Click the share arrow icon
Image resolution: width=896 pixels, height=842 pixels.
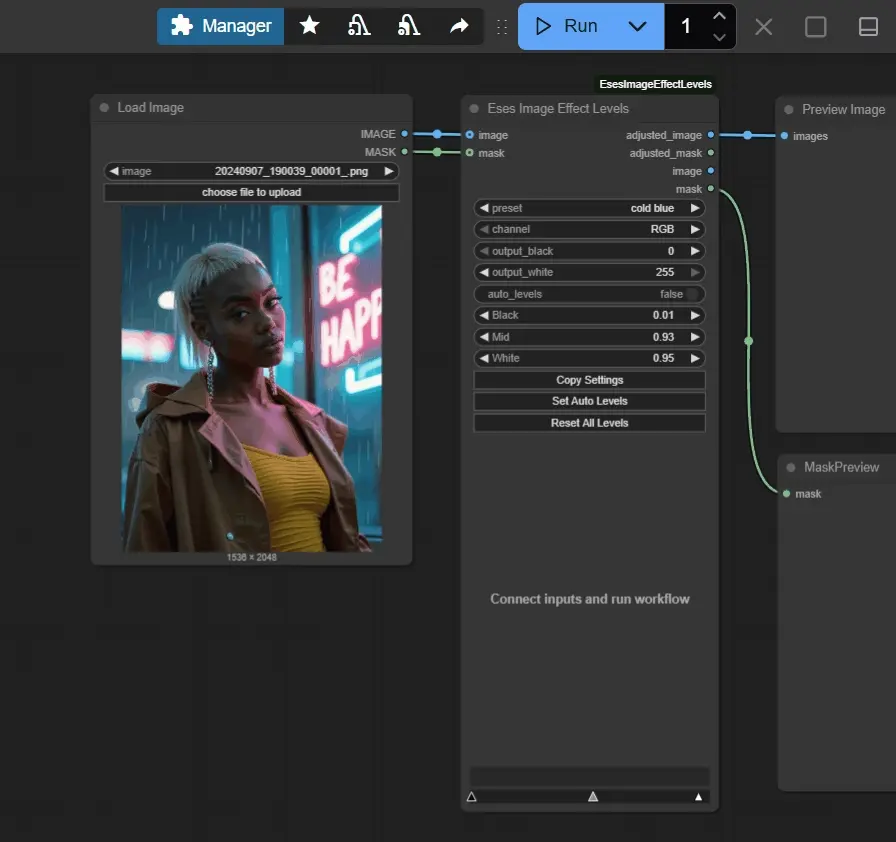pos(459,26)
